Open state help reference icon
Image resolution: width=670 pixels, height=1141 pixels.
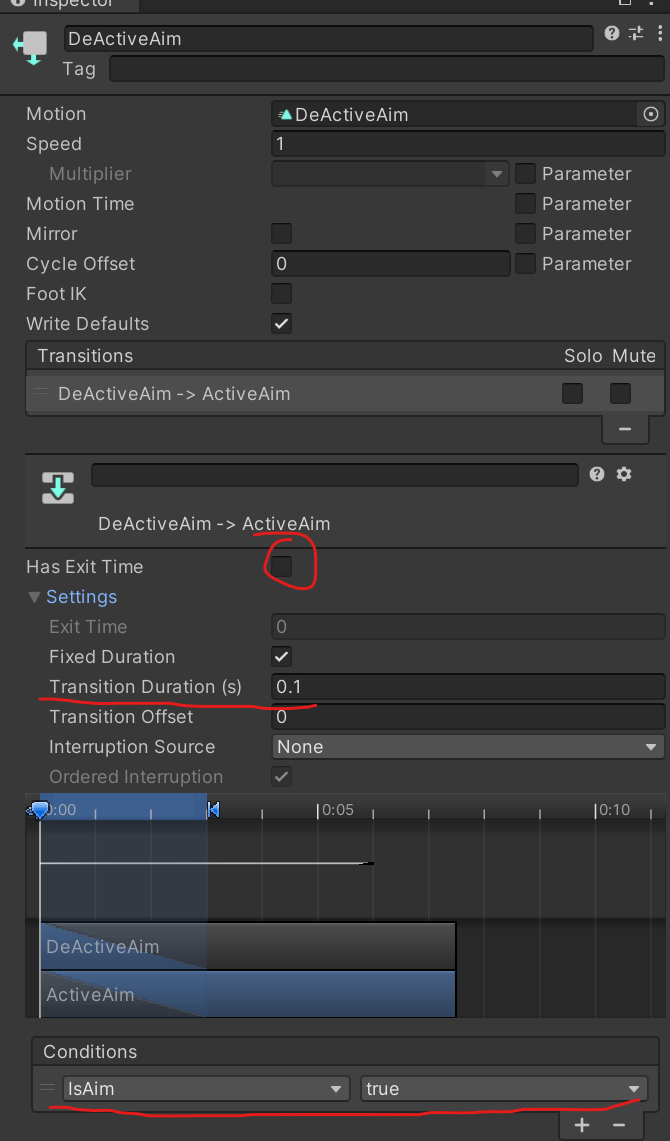pos(612,34)
